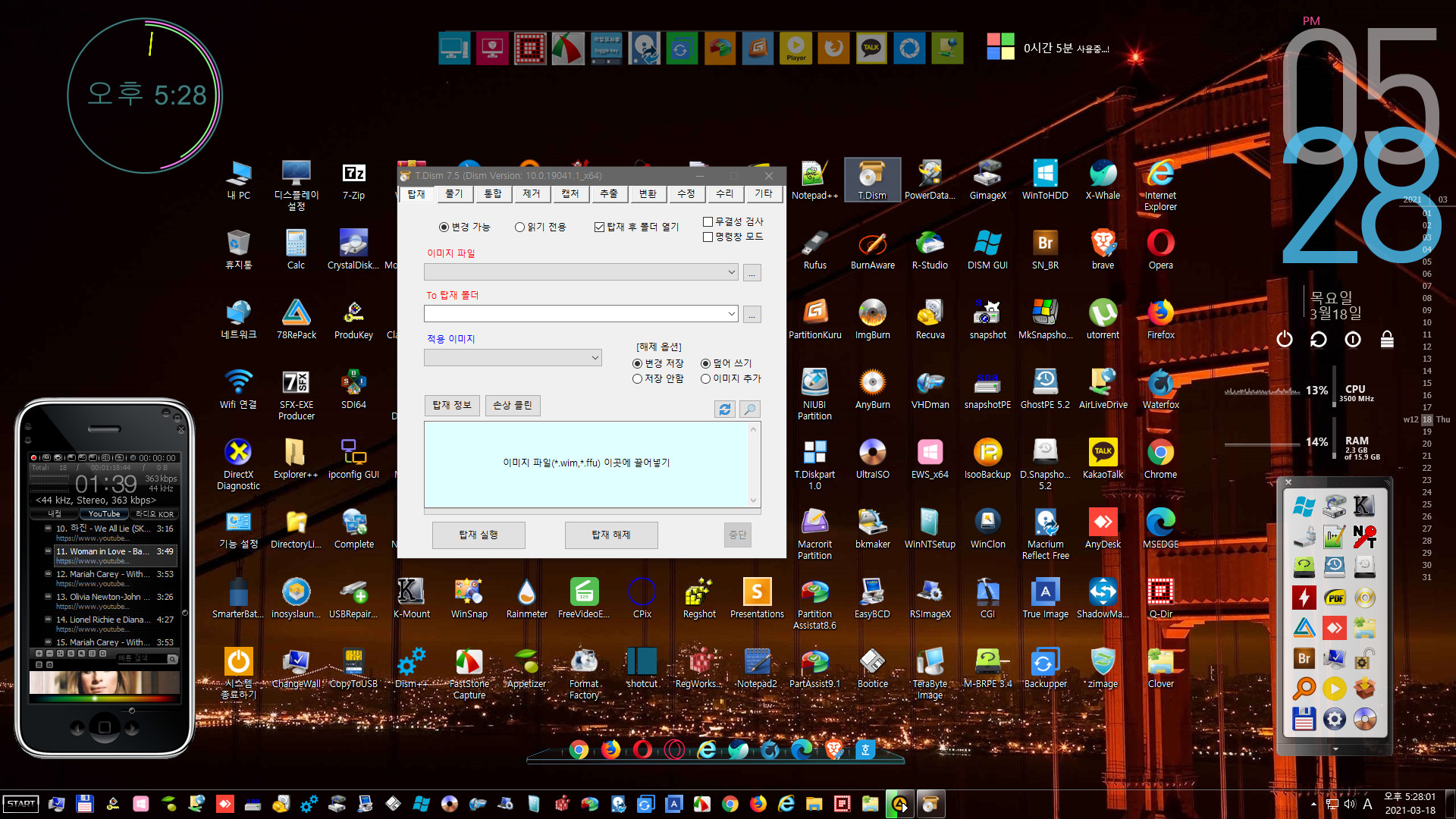Expand the 이미지 파일 combo box

[x=731, y=272]
